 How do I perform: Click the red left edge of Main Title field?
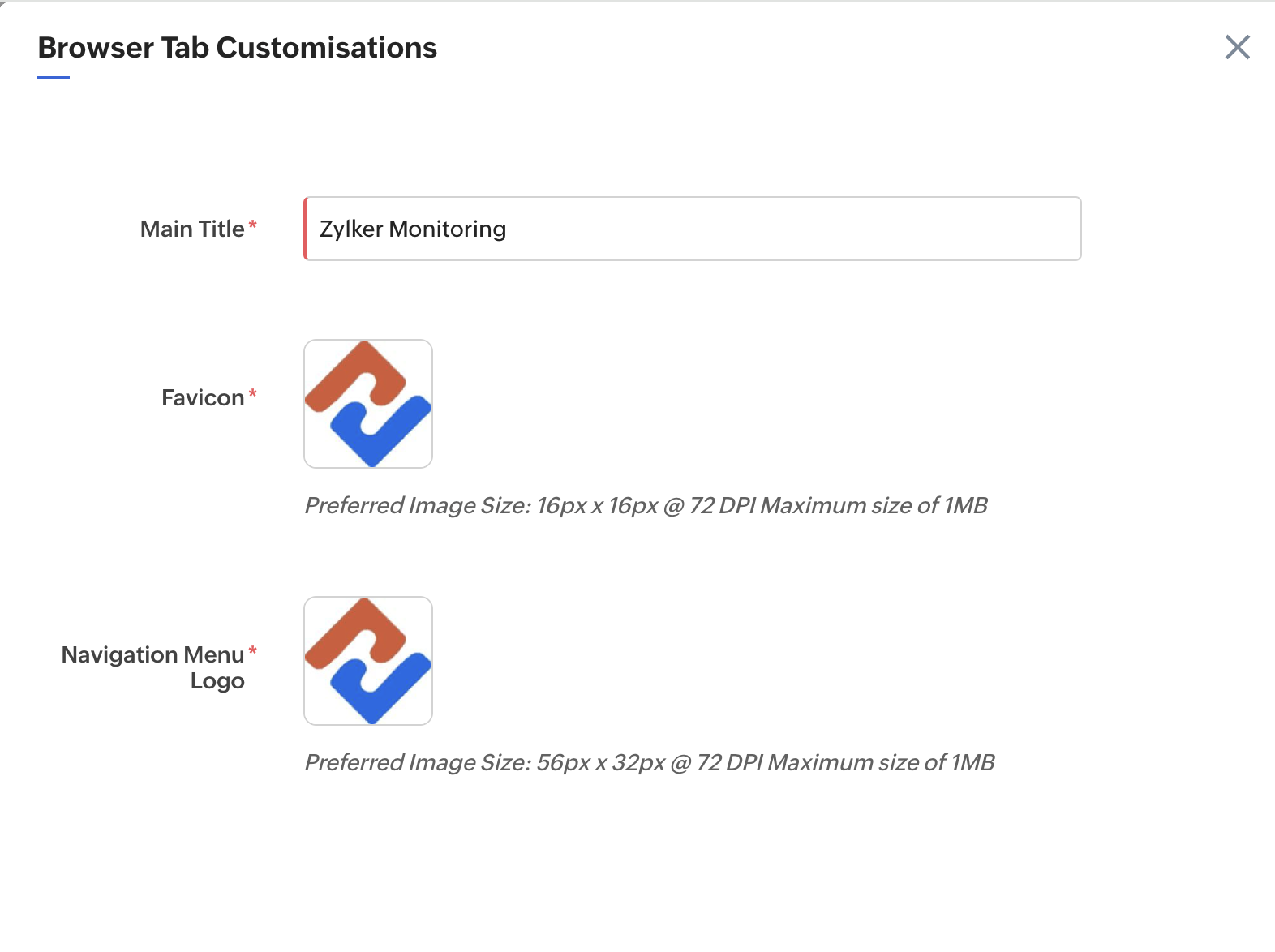coord(306,229)
